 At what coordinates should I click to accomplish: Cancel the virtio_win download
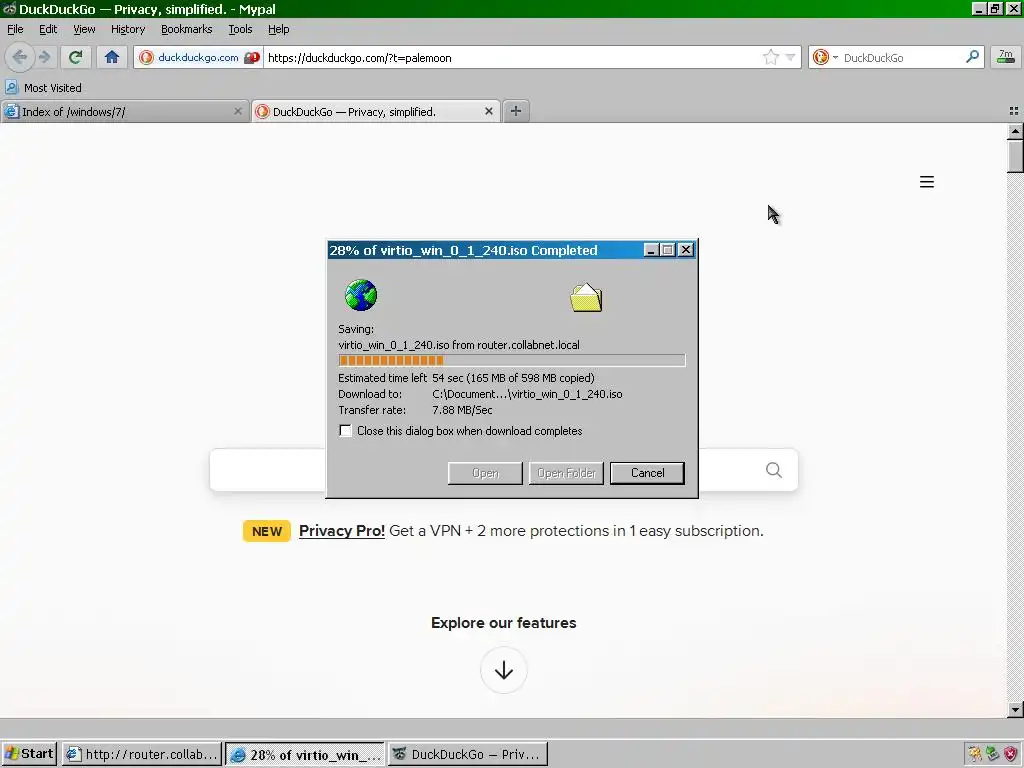click(x=647, y=473)
